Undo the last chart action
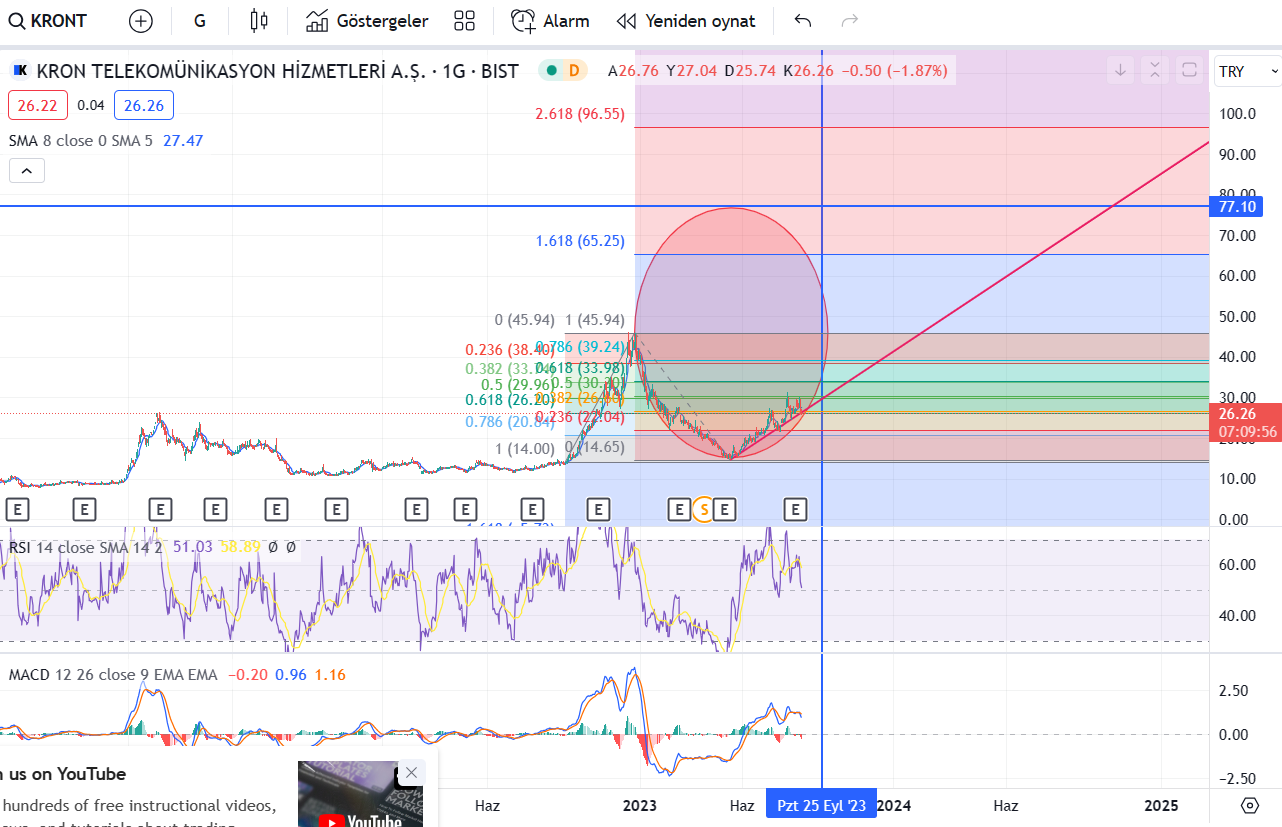 point(802,20)
